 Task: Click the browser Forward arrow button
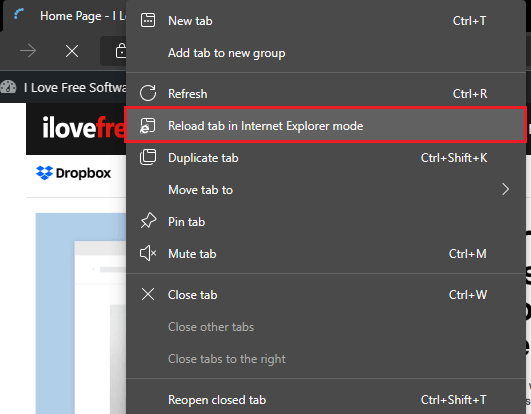click(x=28, y=51)
